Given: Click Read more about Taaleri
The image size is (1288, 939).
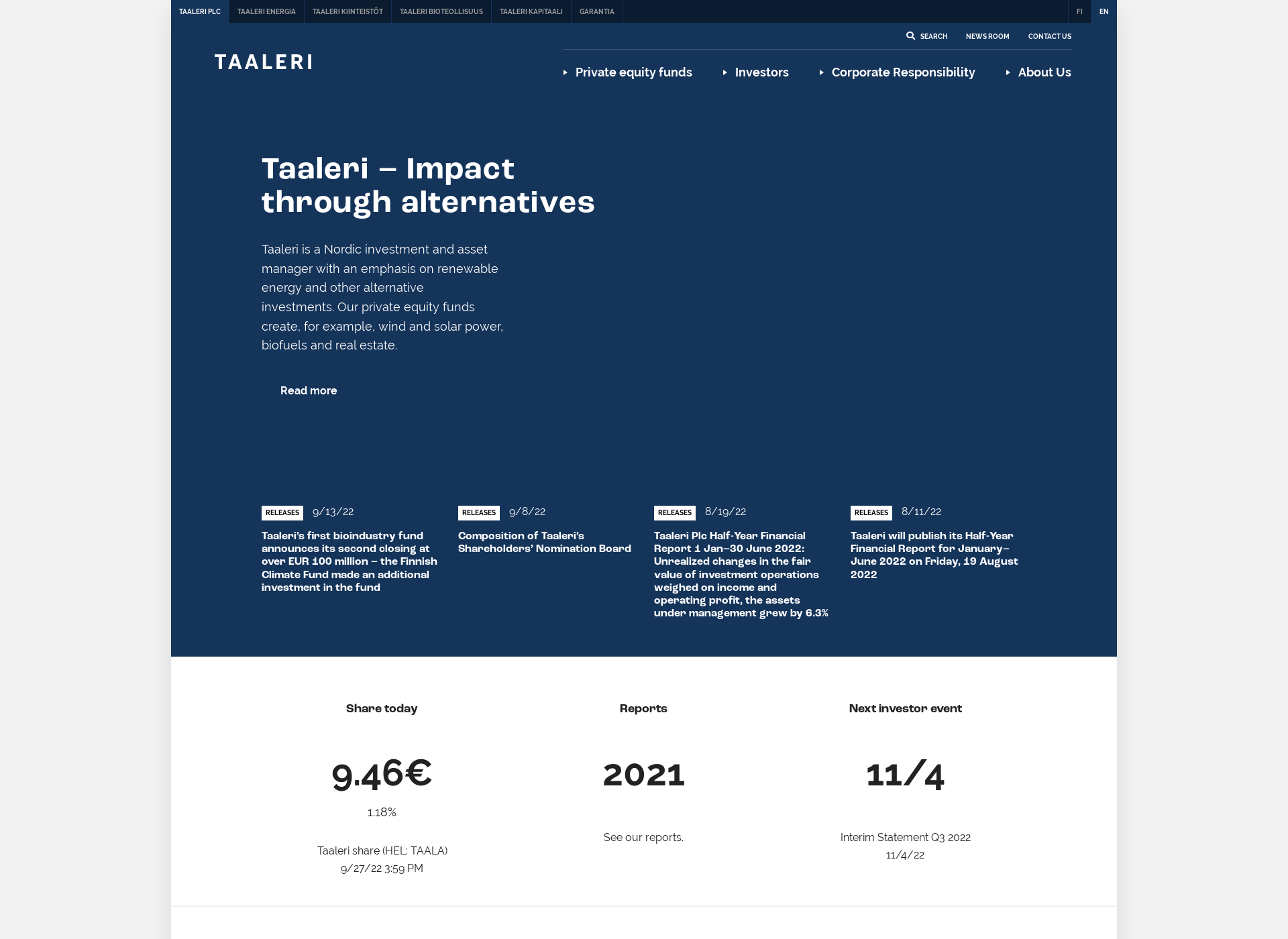Looking at the screenshot, I should tap(308, 390).
